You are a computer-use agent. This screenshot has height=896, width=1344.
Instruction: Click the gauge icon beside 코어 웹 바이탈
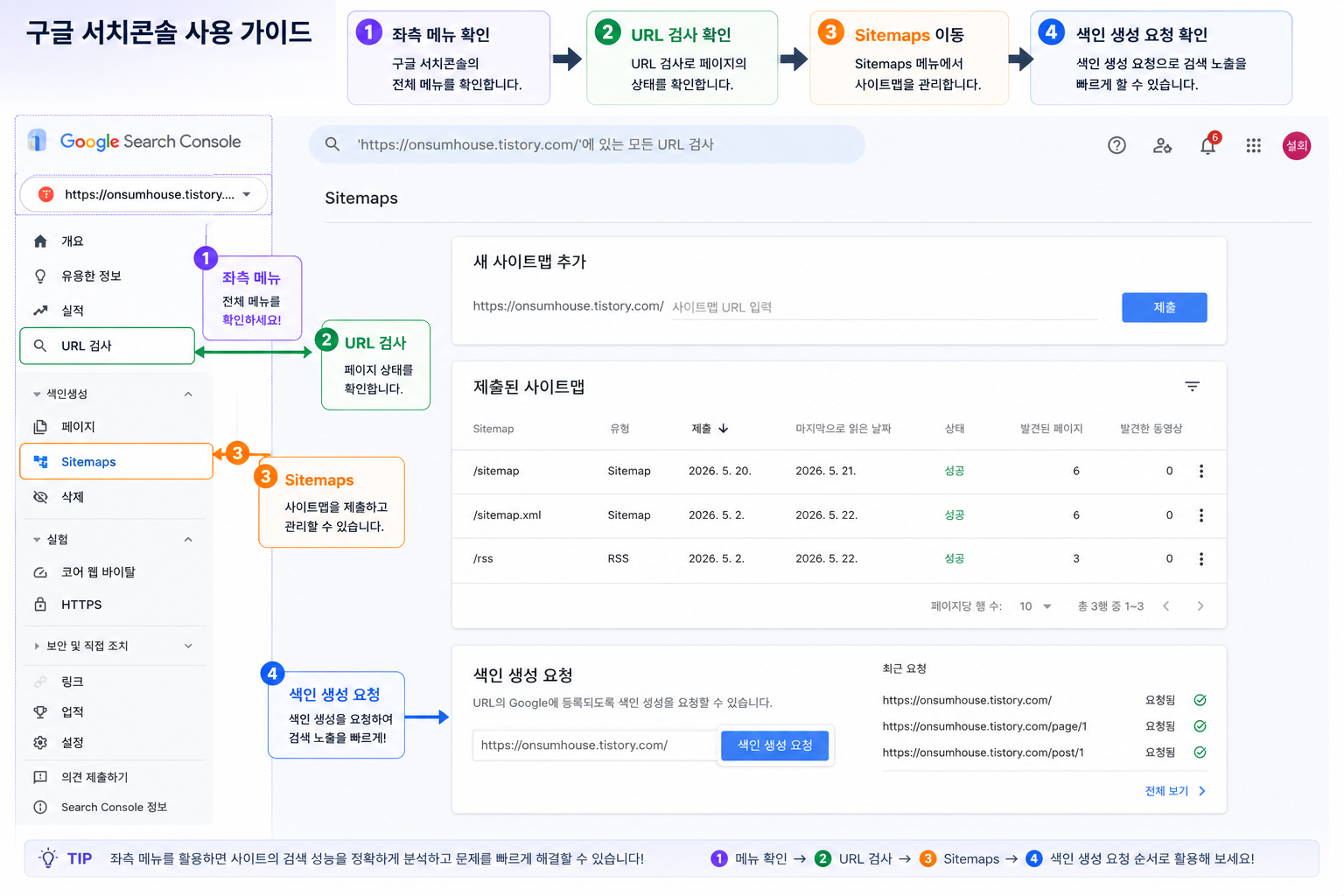point(40,572)
